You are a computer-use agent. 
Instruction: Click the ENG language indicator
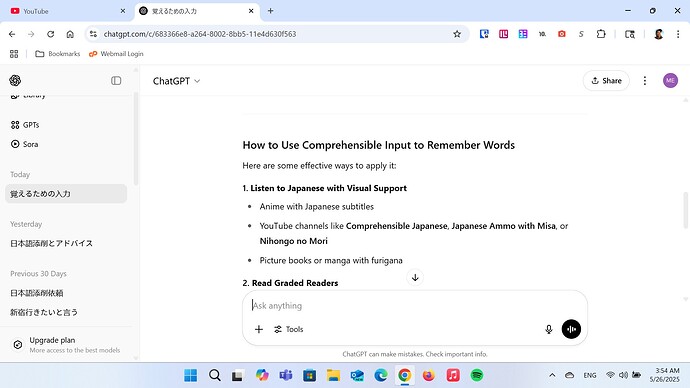pyautogui.click(x=590, y=375)
